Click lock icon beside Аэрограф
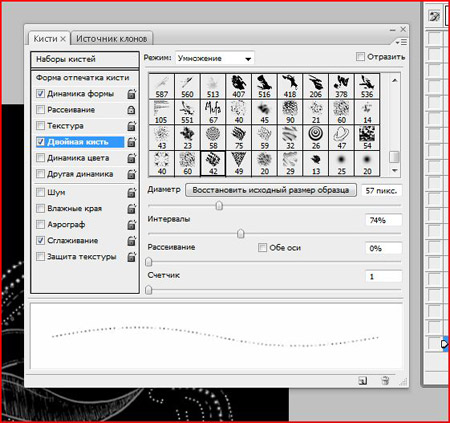Screen dimensions: 450x423 tap(132, 225)
